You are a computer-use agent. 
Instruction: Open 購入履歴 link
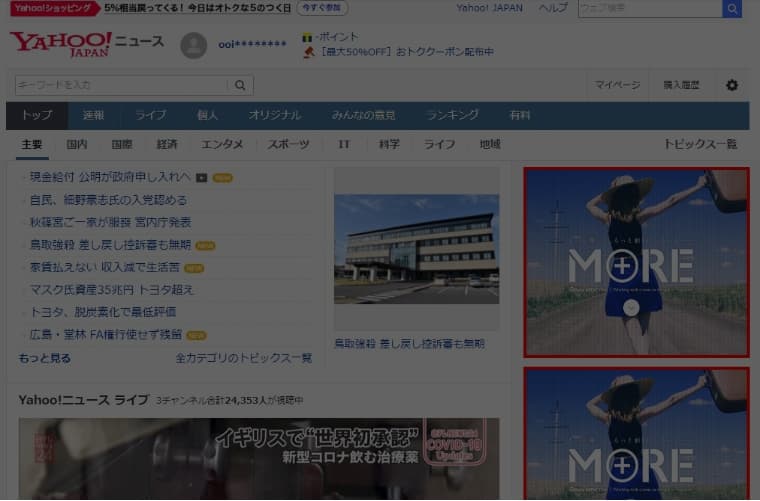(x=681, y=85)
